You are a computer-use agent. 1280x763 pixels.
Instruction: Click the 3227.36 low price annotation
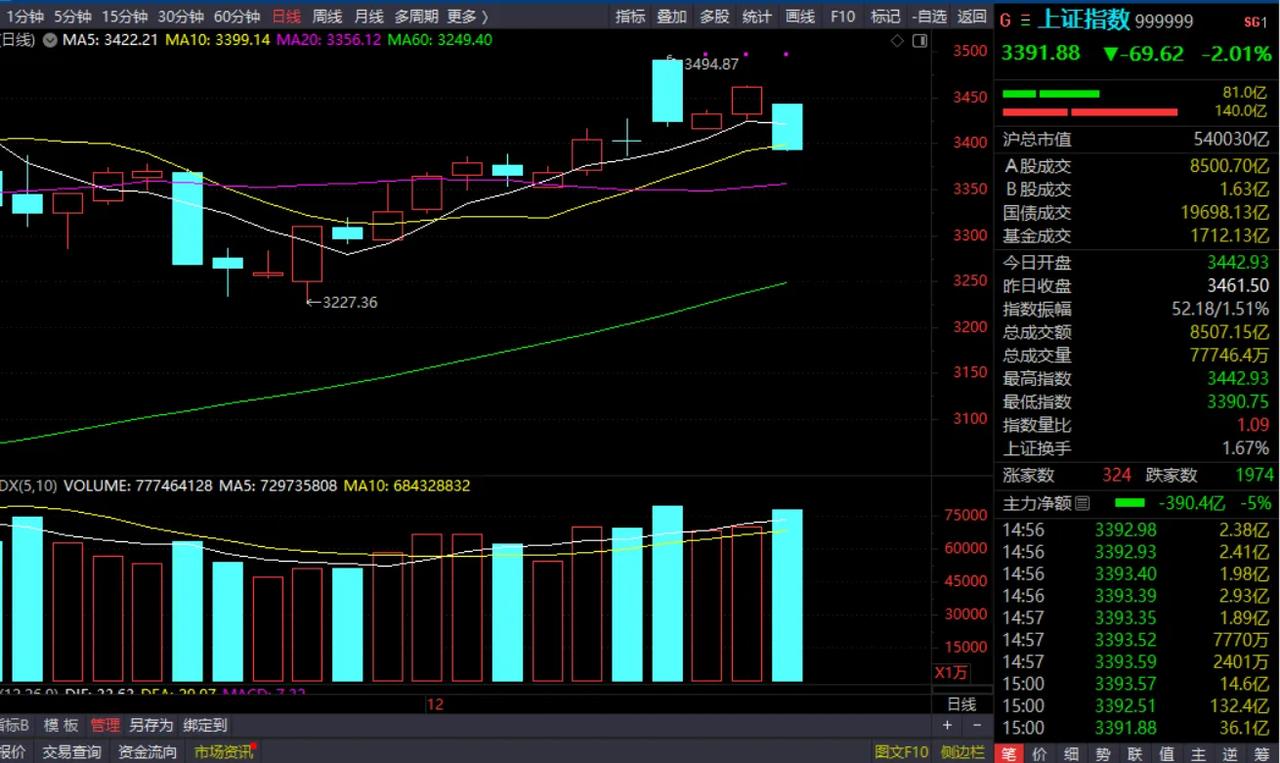coord(349,302)
